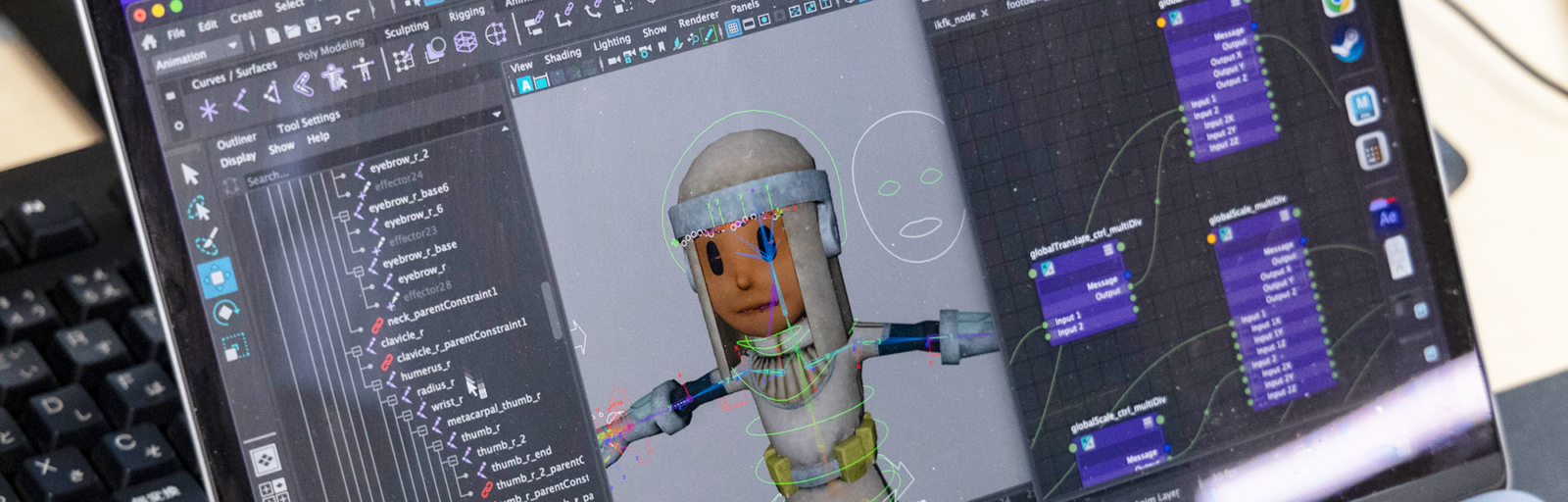Open the viewport Renderer menu
This screenshot has height=502, width=1568.
click(698, 20)
